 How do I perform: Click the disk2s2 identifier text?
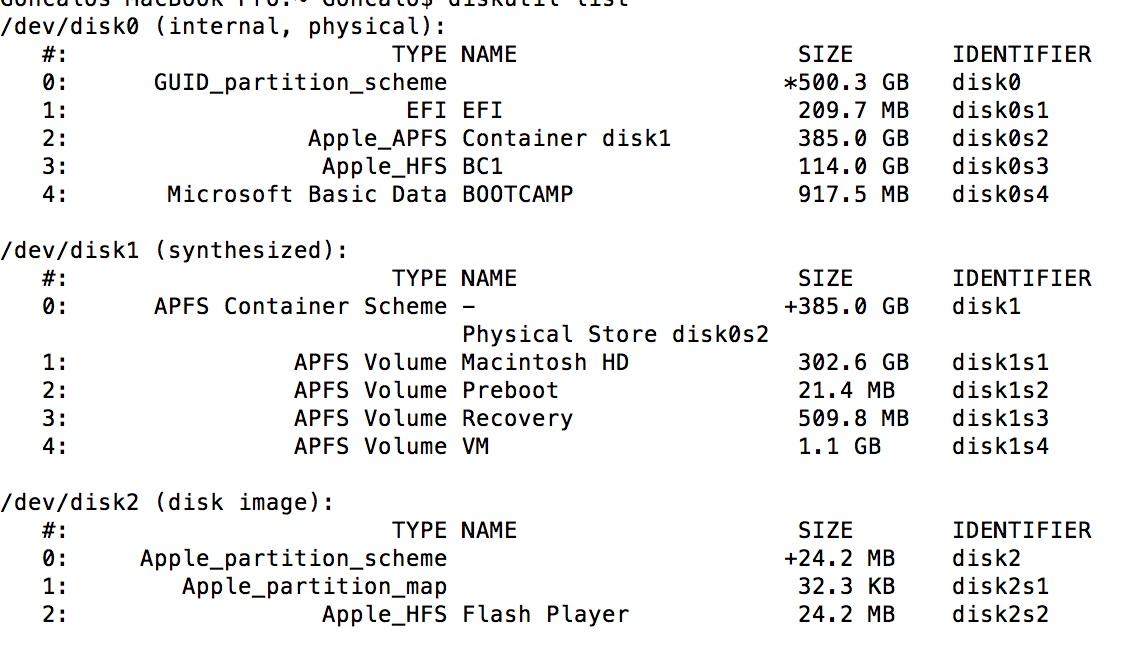click(x=999, y=614)
